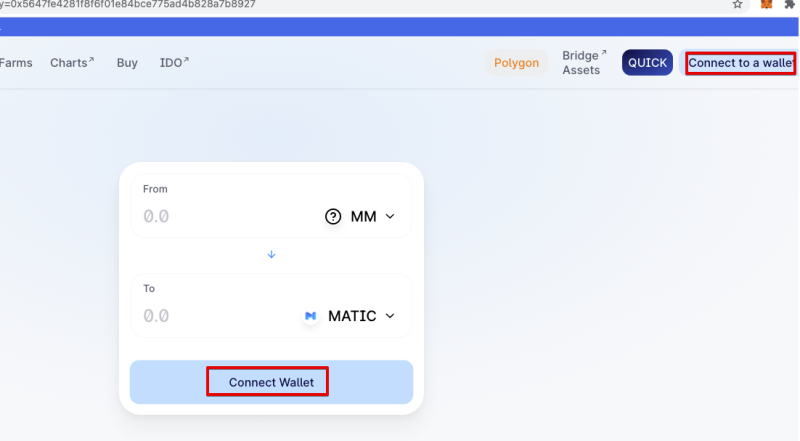Click the question mark MM token icon
The image size is (800, 441).
point(333,216)
